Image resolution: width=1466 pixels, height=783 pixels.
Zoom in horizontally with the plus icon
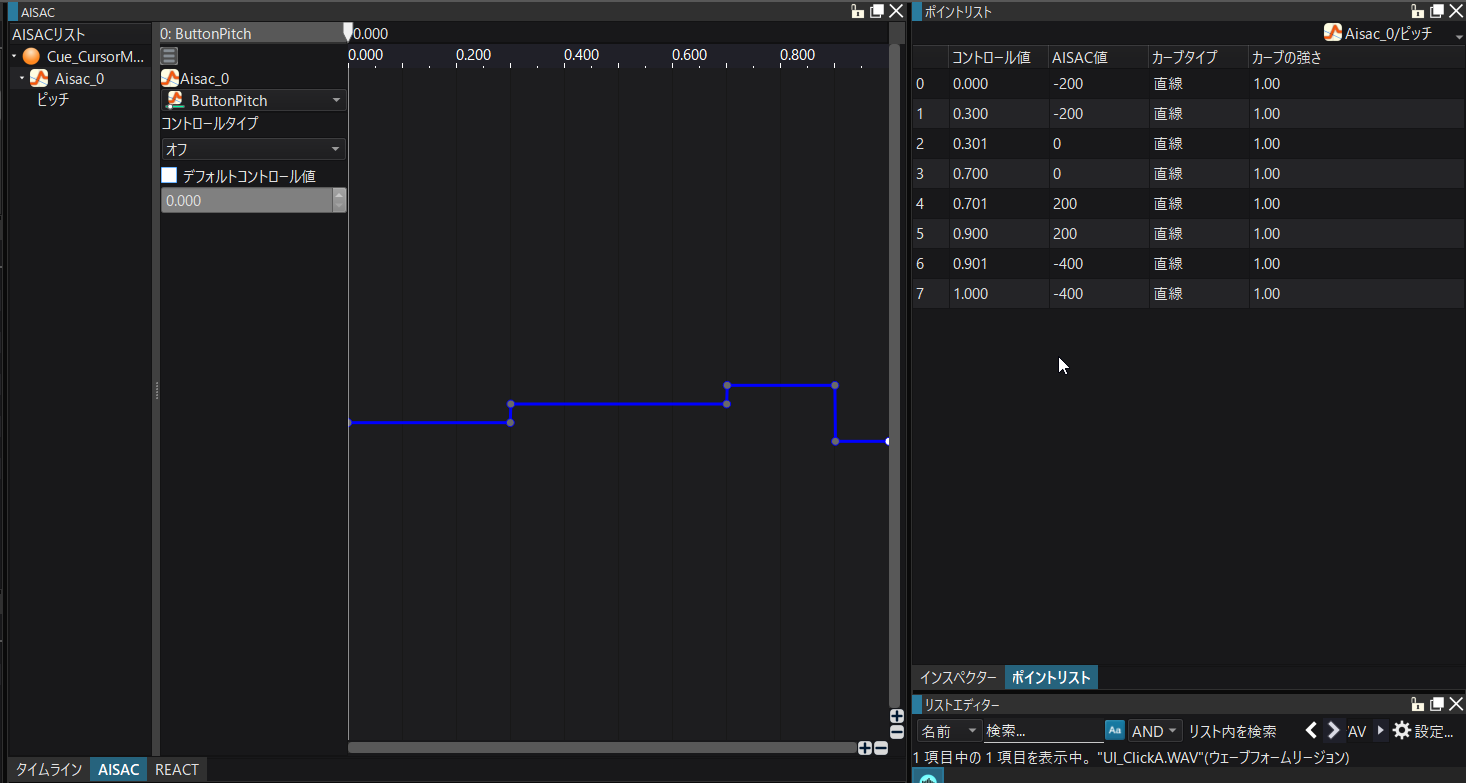(865, 748)
